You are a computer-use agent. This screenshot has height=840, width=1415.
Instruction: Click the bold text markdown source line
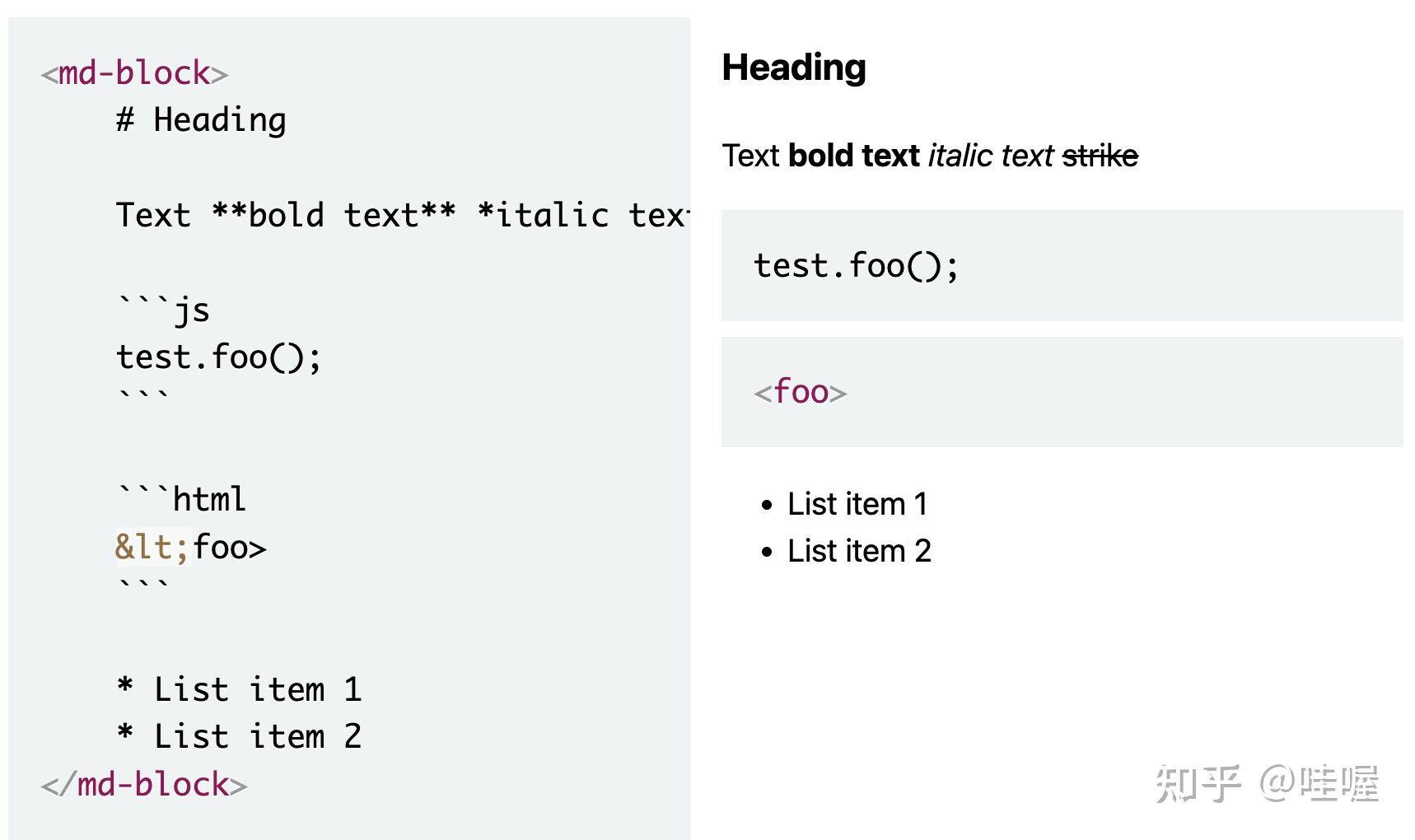click(402, 215)
